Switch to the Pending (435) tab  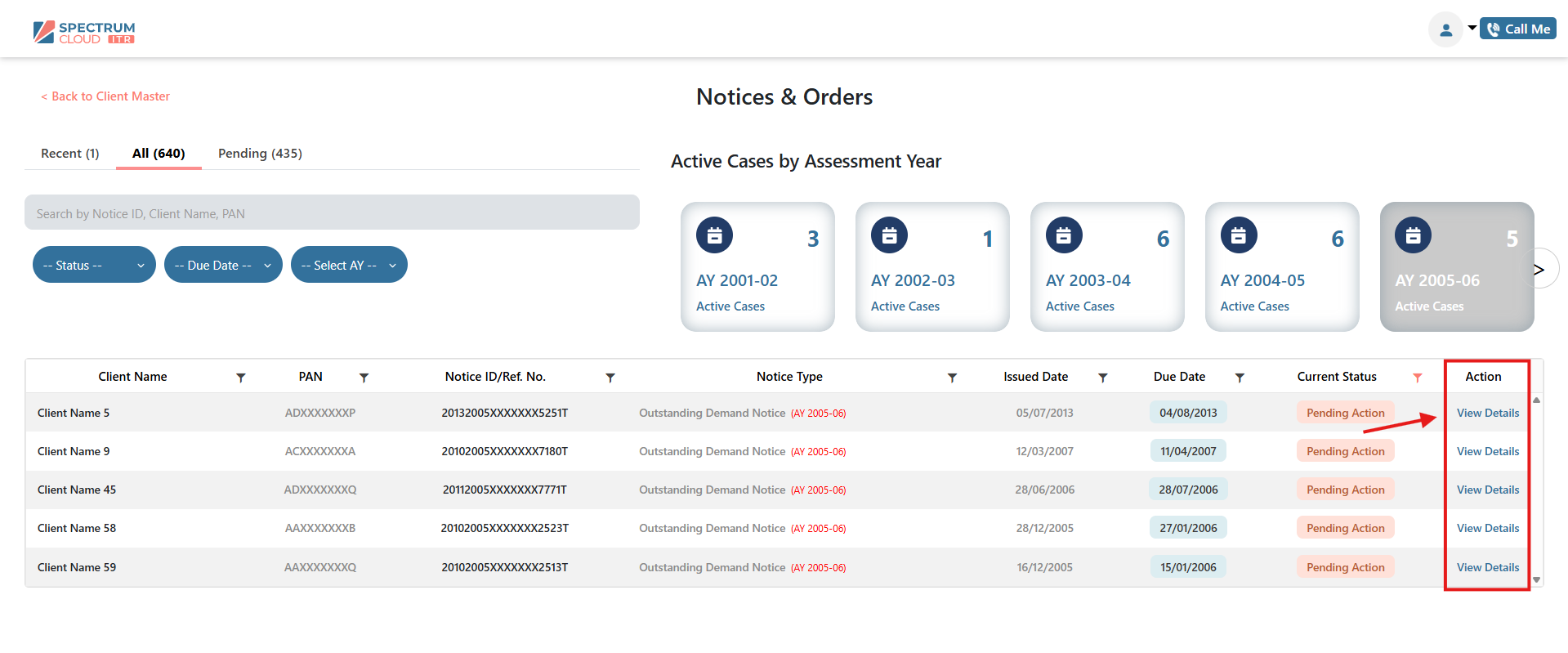click(260, 154)
